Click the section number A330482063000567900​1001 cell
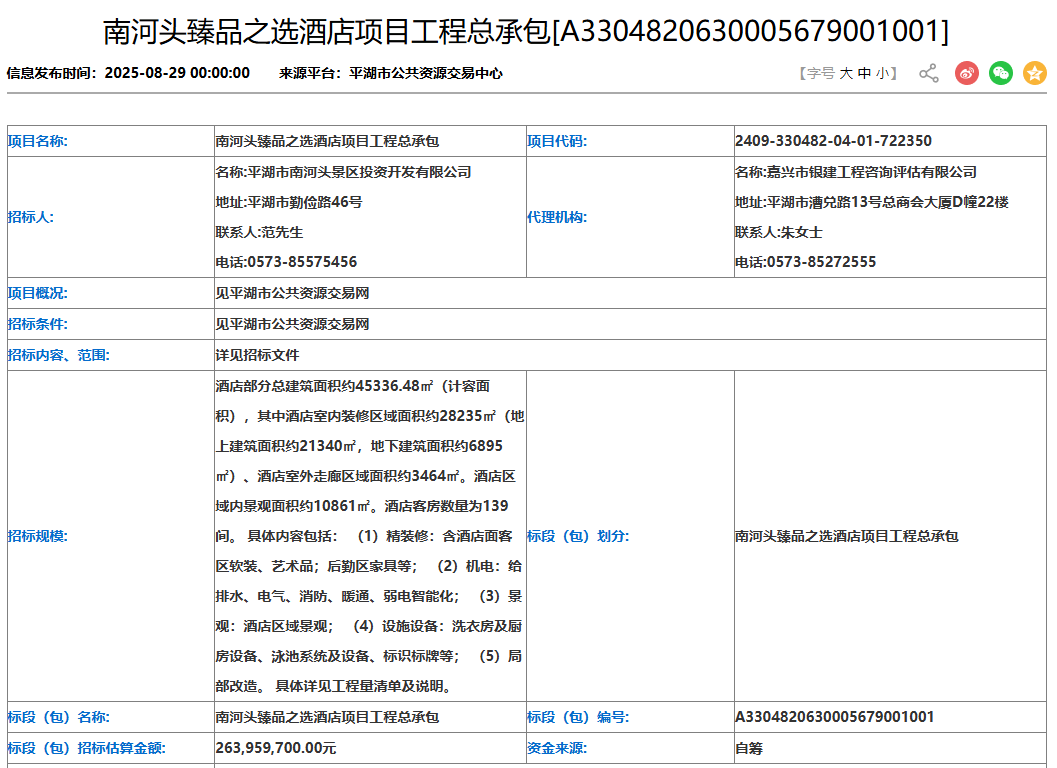 834,717
